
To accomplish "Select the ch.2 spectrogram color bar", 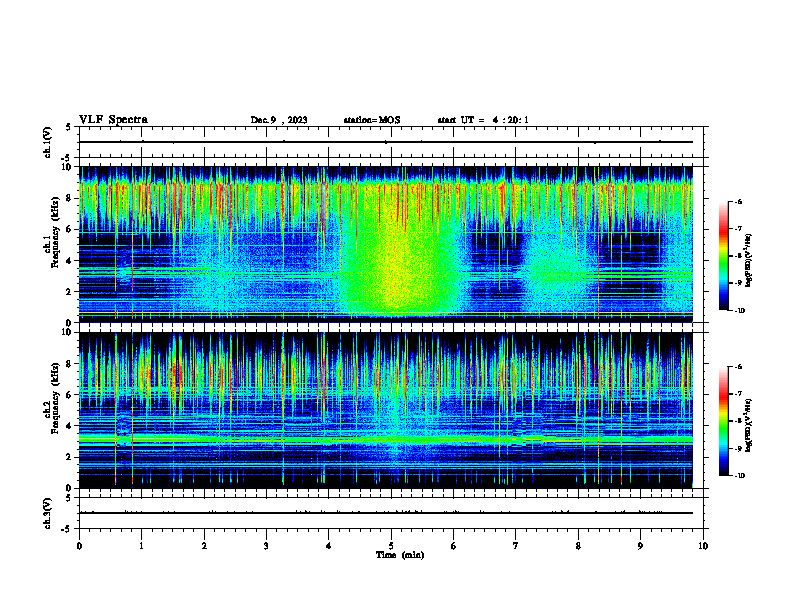I will [x=723, y=421].
